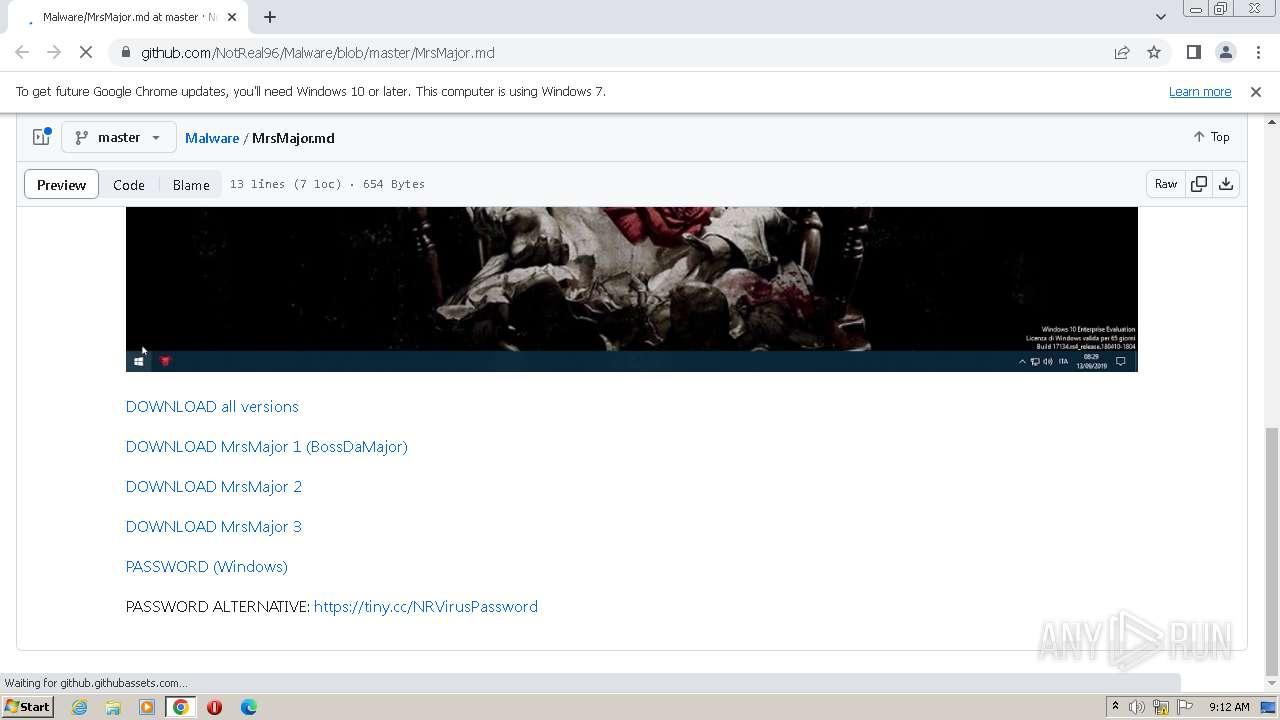Open the volume speaker tray icon

1137,707
